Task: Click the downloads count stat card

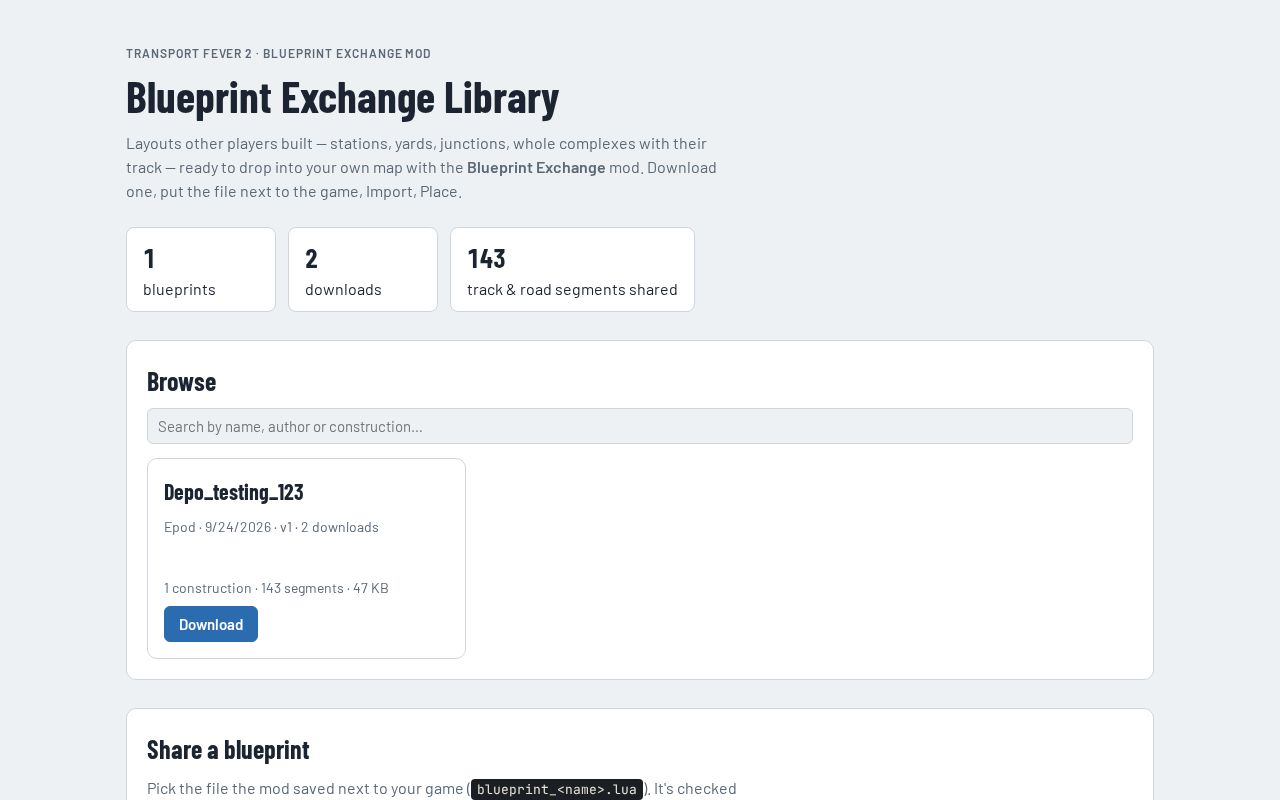Action: click(363, 270)
